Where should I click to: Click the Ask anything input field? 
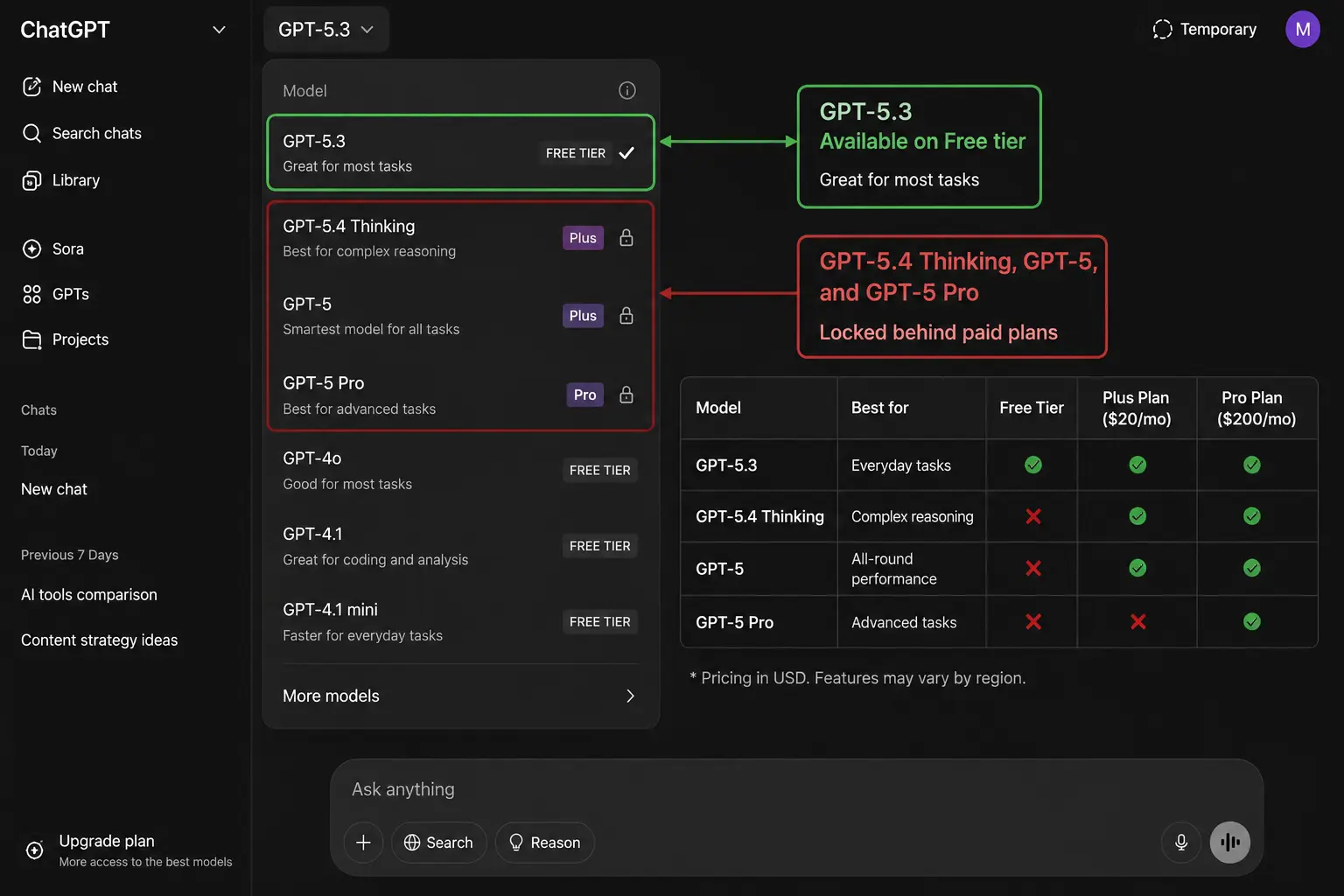796,789
